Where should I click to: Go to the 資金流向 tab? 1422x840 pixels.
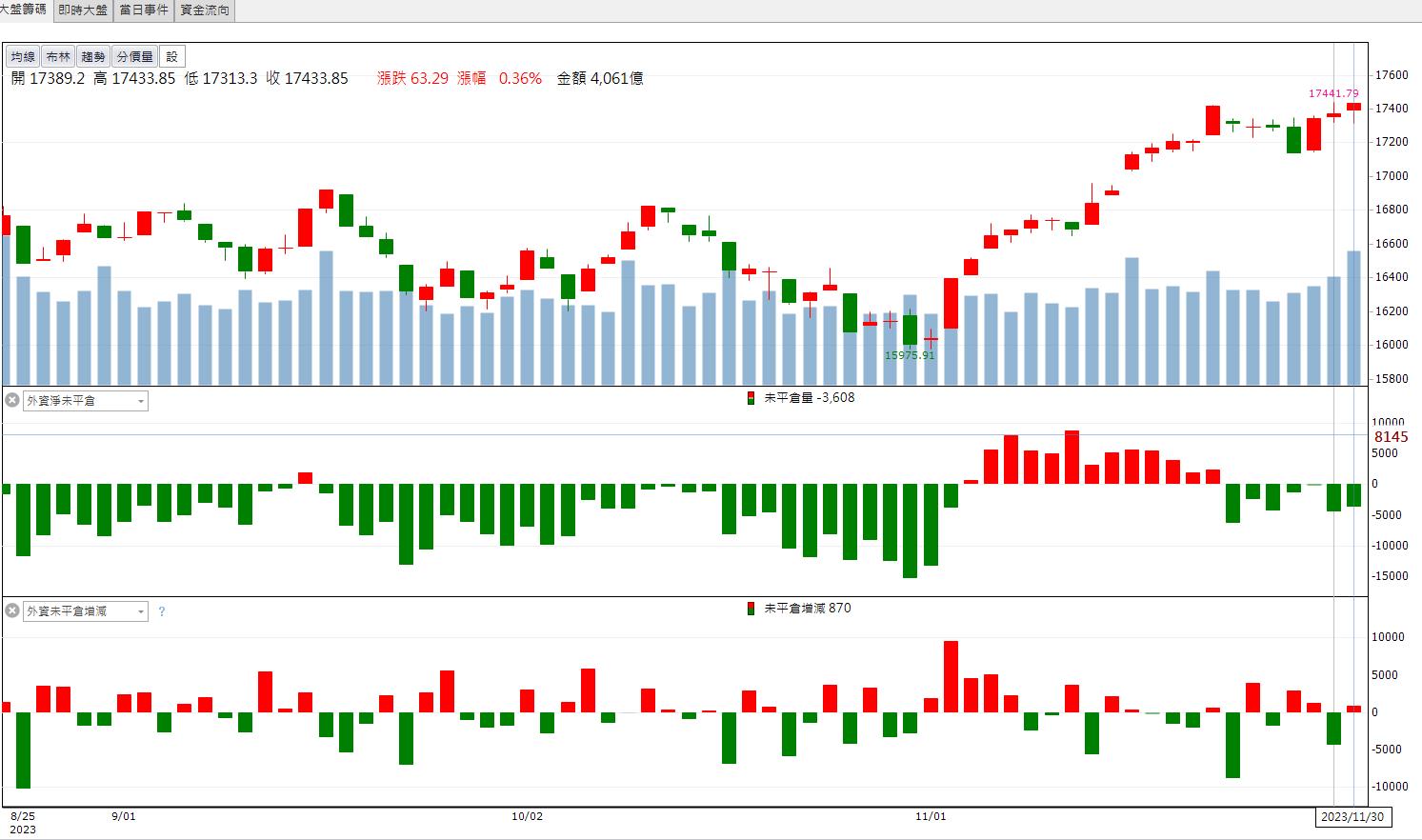coord(205,10)
